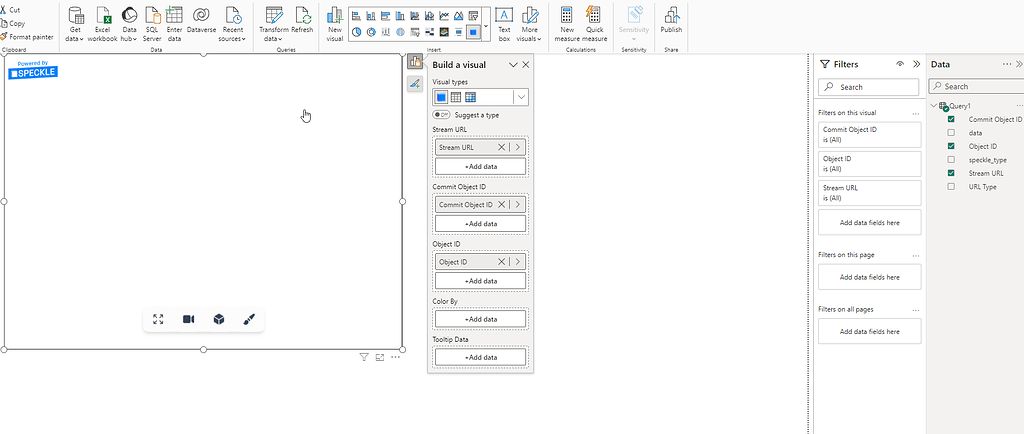Click the Enter data icon
1024x434 pixels.
click(x=174, y=16)
